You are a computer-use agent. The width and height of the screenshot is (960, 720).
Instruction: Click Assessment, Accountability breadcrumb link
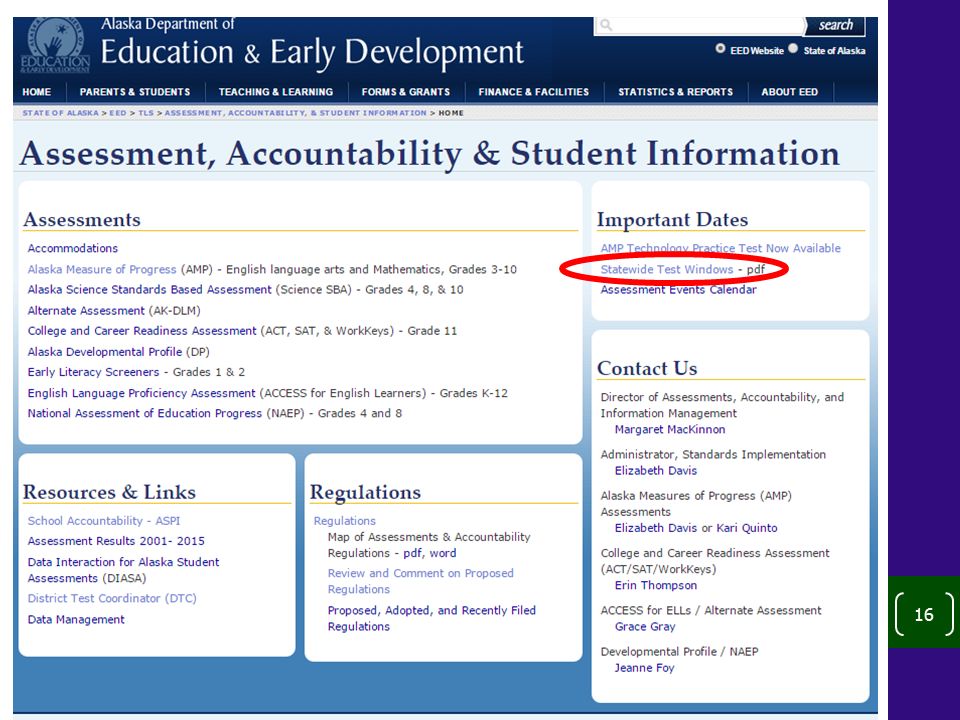point(295,113)
